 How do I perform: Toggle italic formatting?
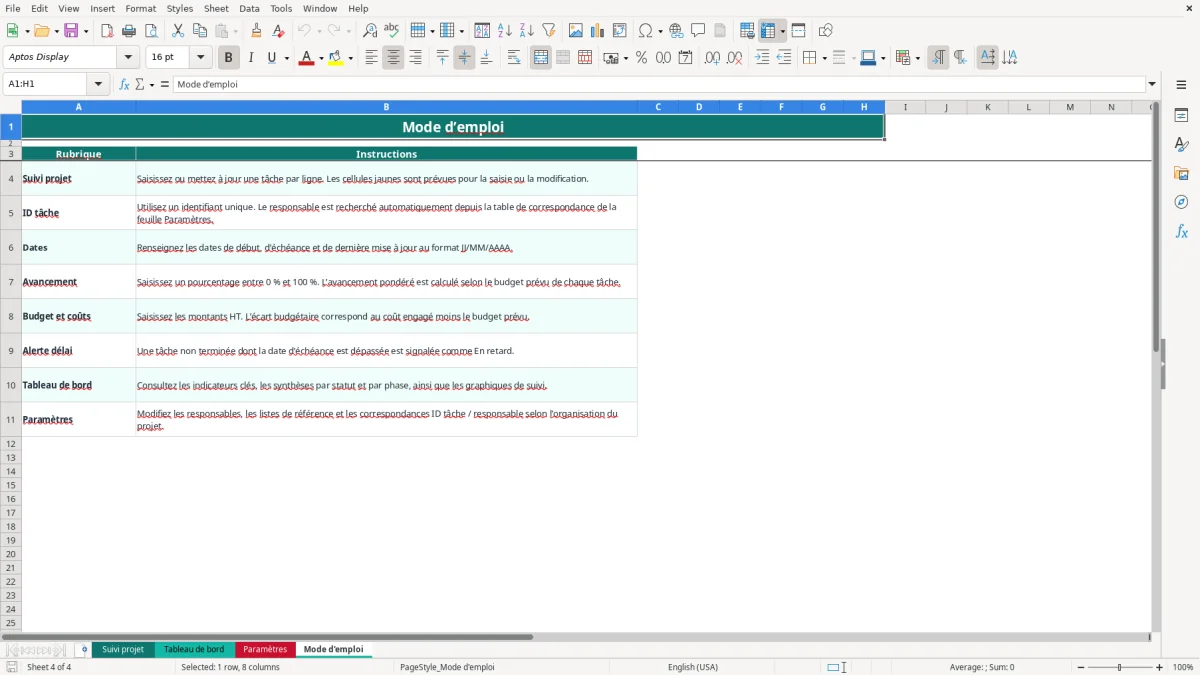click(251, 58)
